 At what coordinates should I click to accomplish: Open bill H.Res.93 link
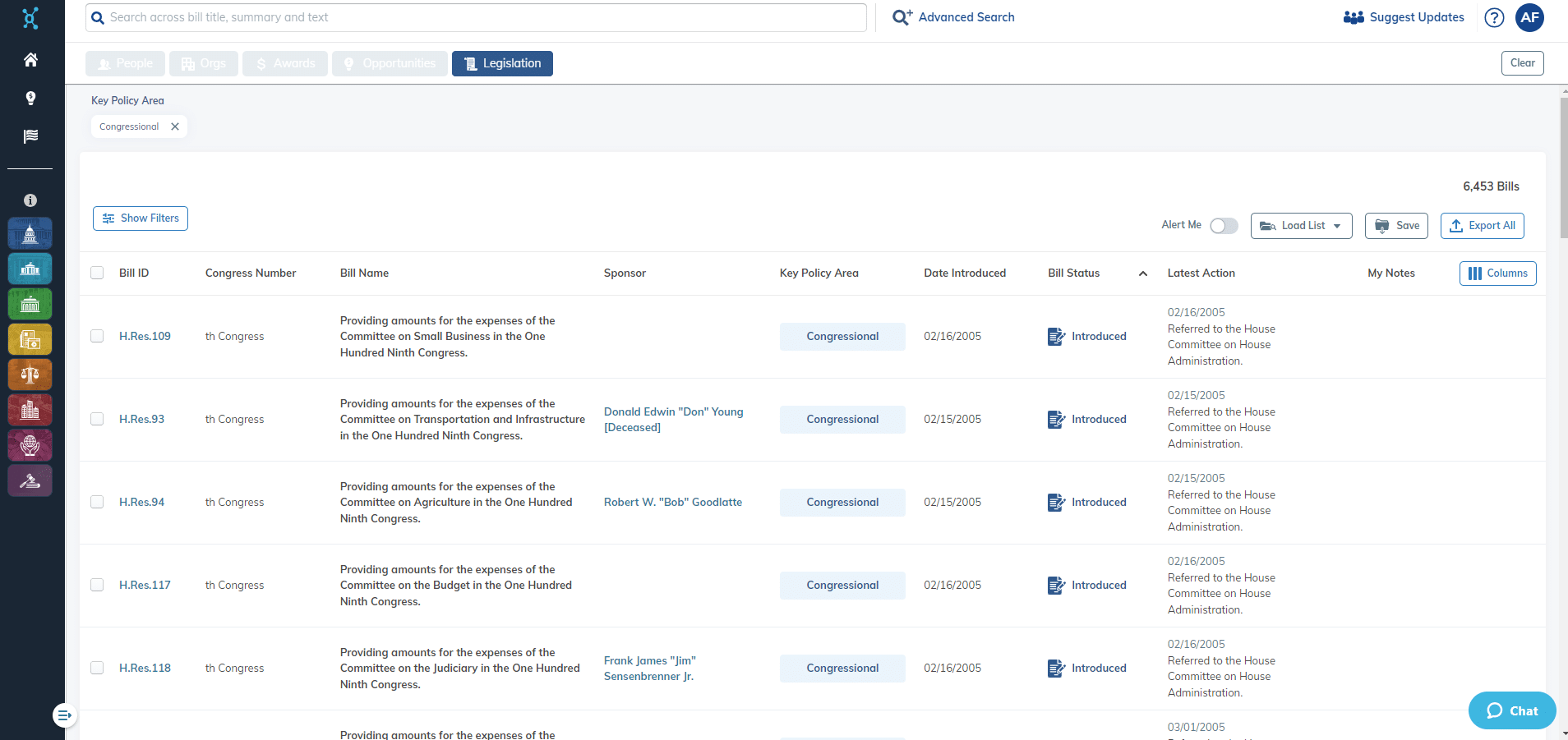click(141, 419)
